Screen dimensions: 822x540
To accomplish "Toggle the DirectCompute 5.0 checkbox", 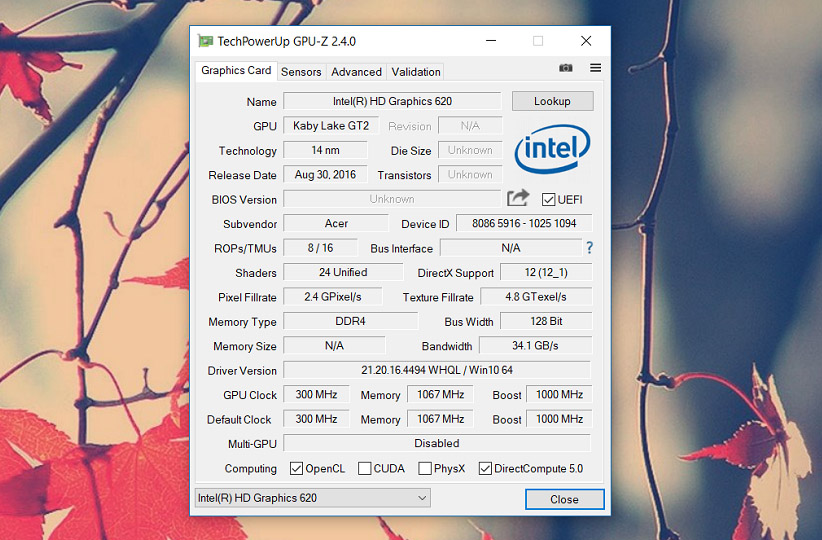I will click(x=485, y=468).
